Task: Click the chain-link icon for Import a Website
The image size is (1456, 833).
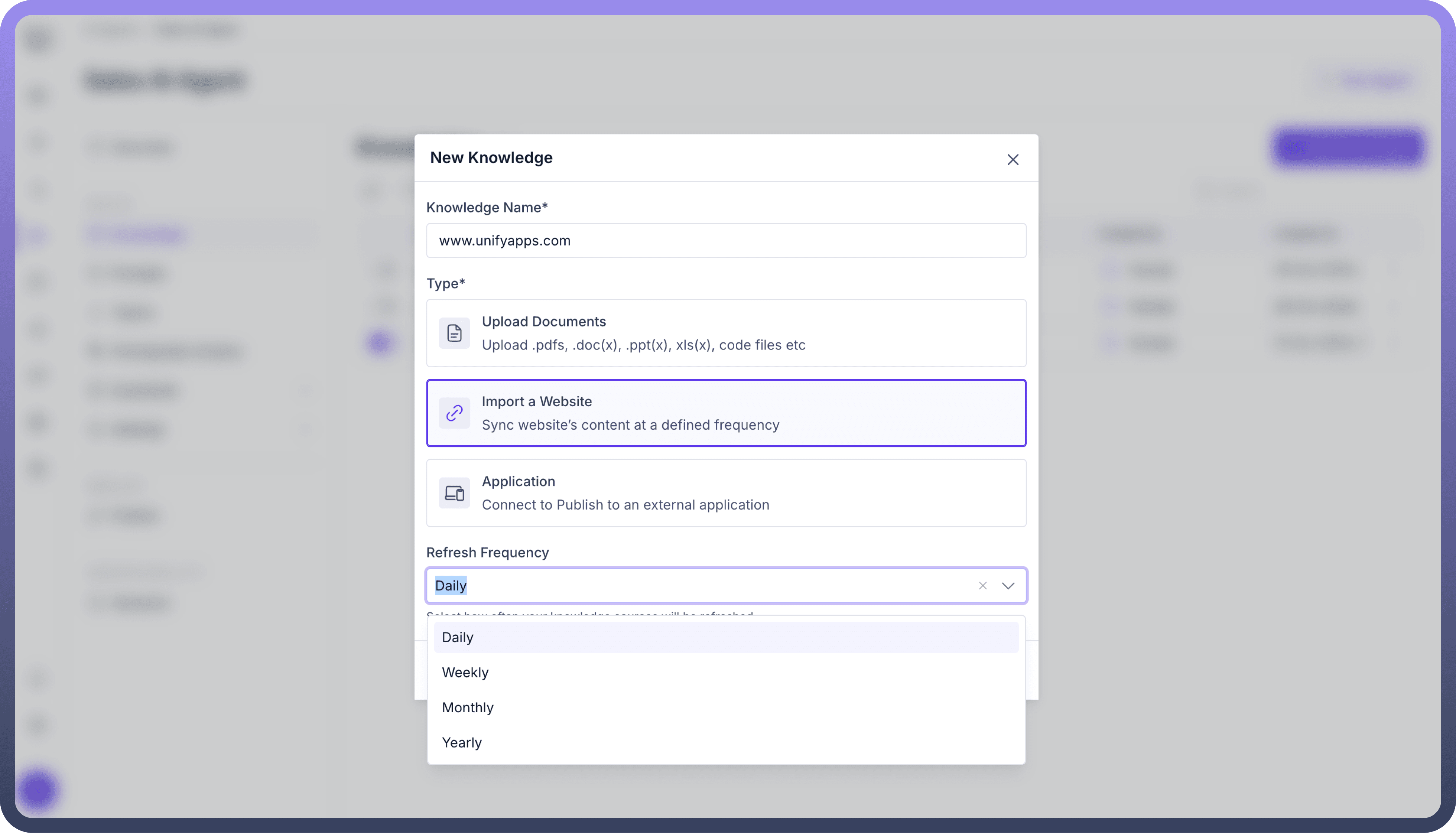Action: coord(454,413)
